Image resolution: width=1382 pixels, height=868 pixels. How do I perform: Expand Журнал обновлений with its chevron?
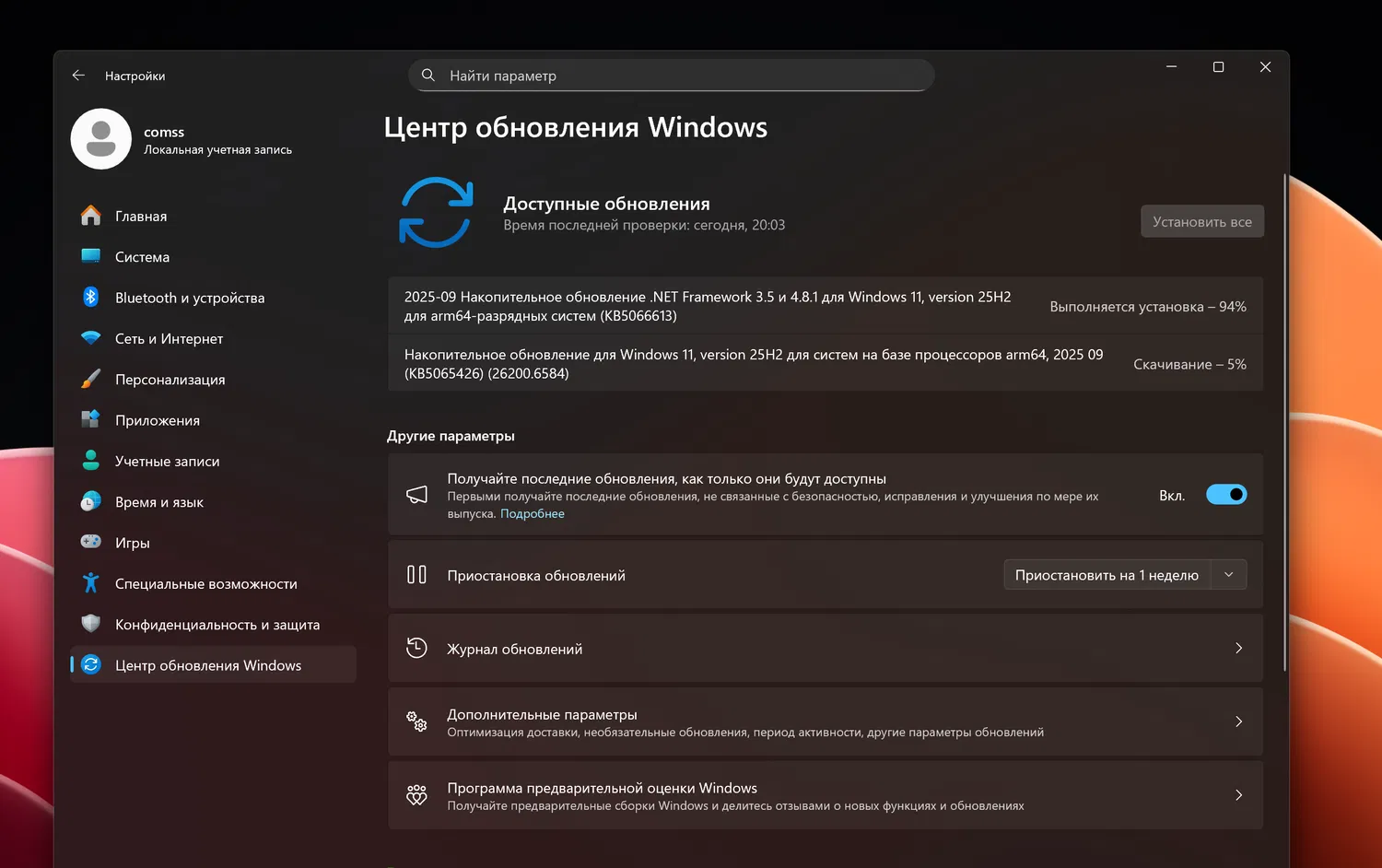1238,649
